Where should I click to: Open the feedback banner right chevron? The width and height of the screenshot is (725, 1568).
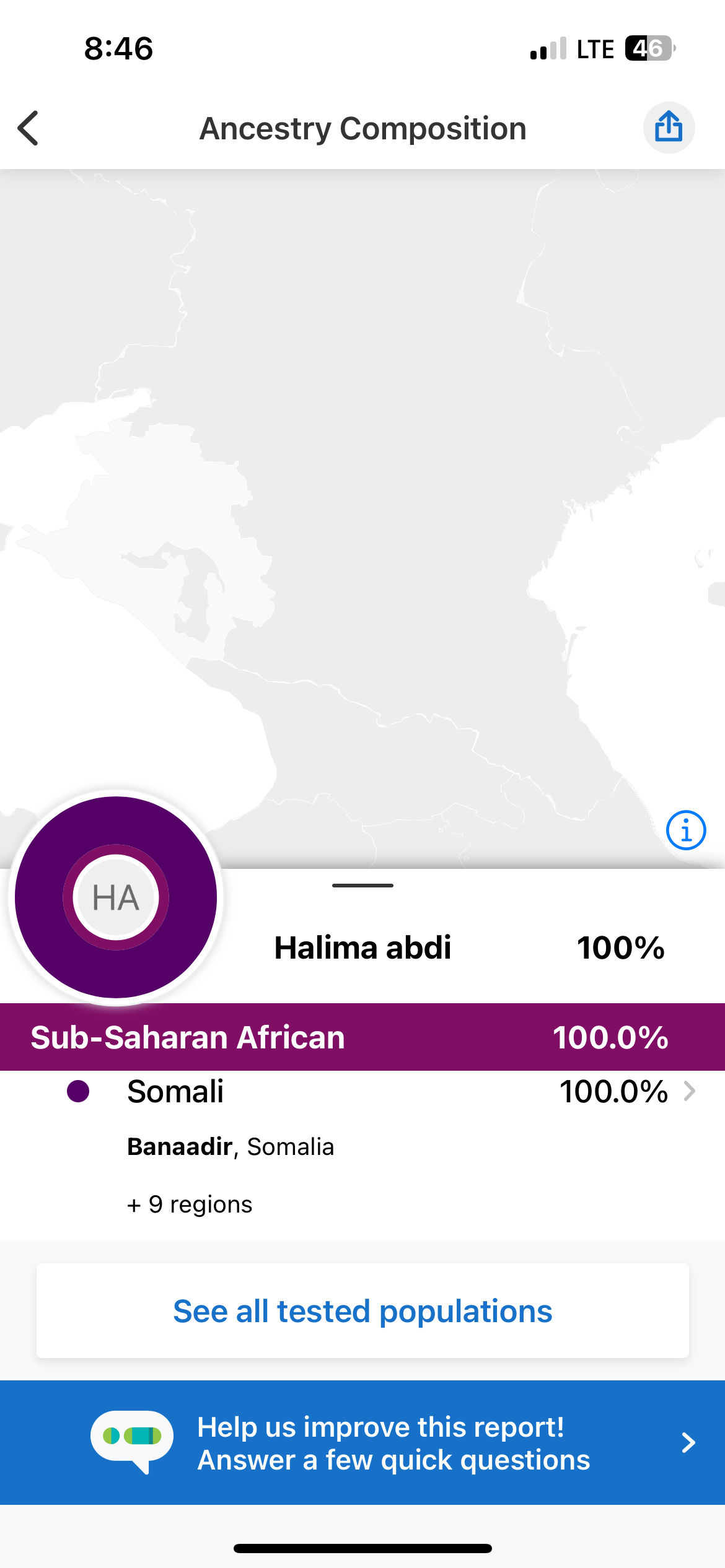(x=688, y=1442)
